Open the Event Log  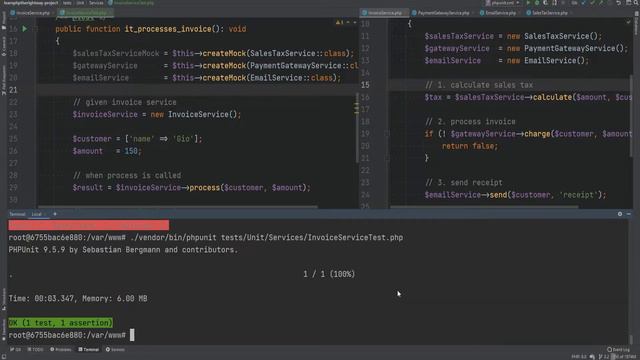coord(618,349)
